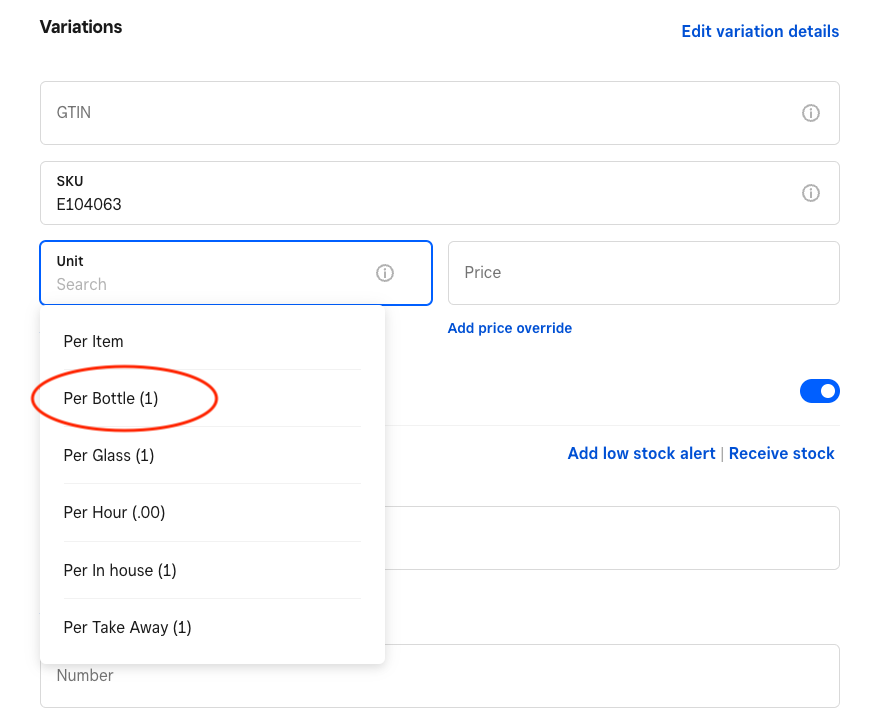Click the Unit field info icon
This screenshot has height=720, width=879.
(x=385, y=273)
